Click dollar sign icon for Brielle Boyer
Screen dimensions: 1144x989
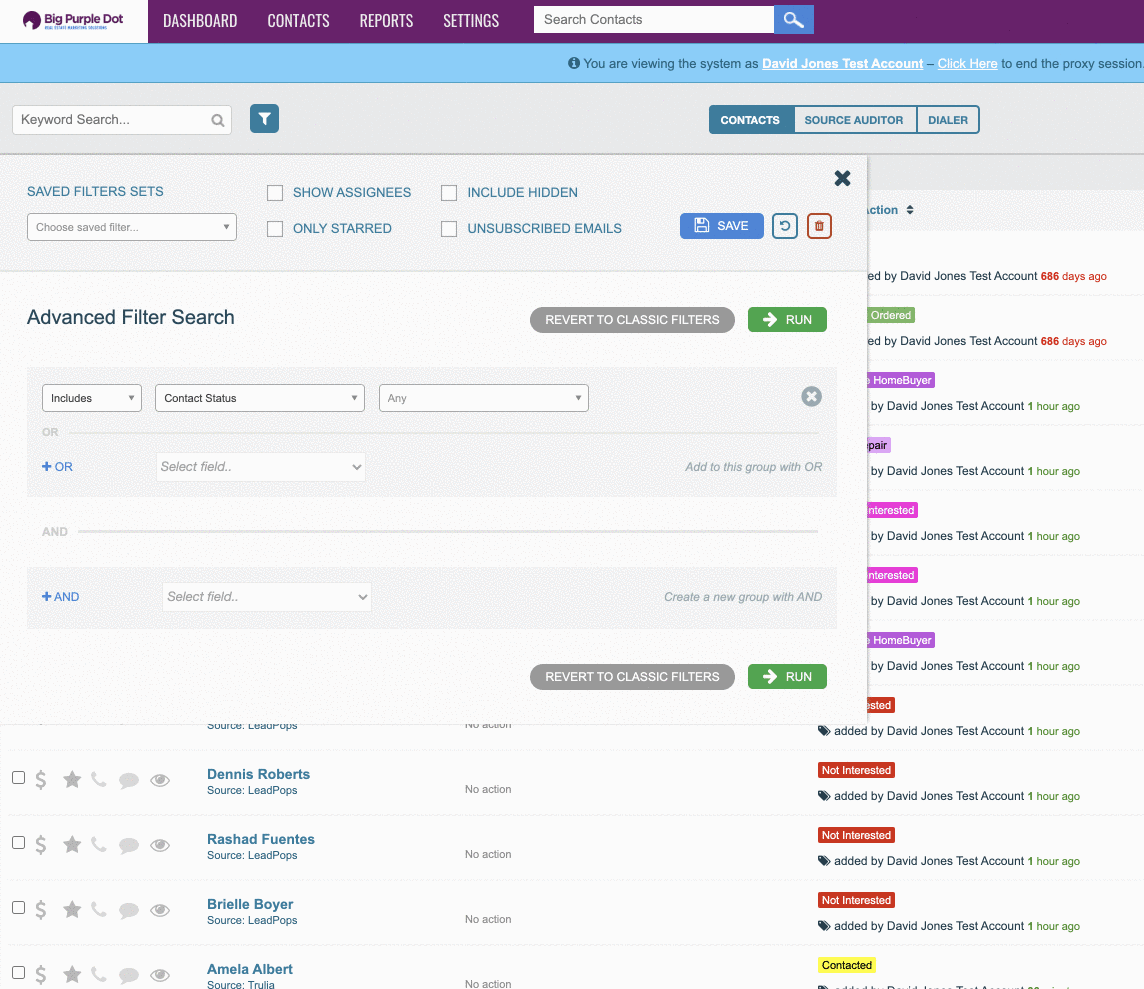41,910
